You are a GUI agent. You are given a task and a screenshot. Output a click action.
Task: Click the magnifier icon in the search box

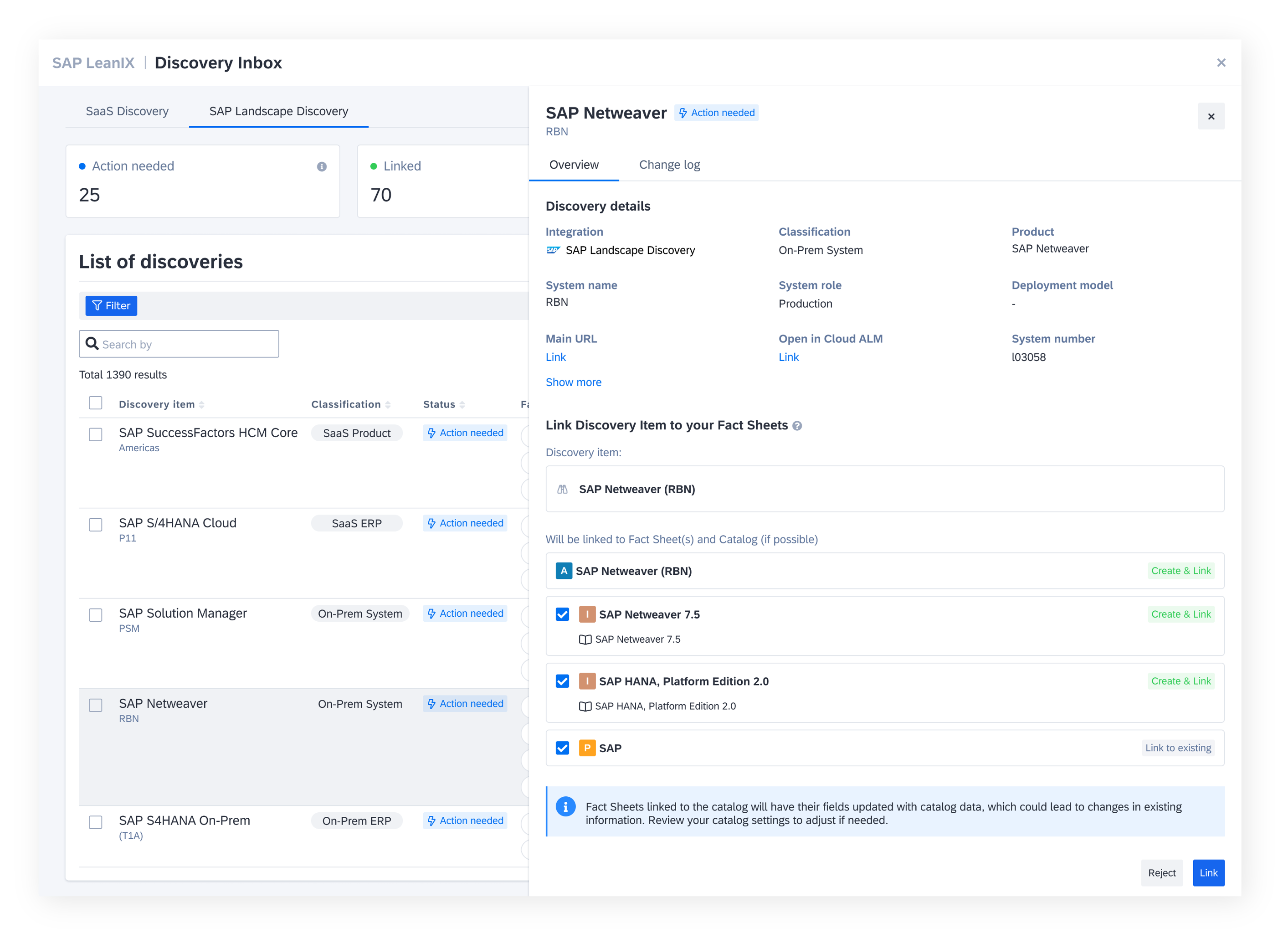pyautogui.click(x=92, y=343)
